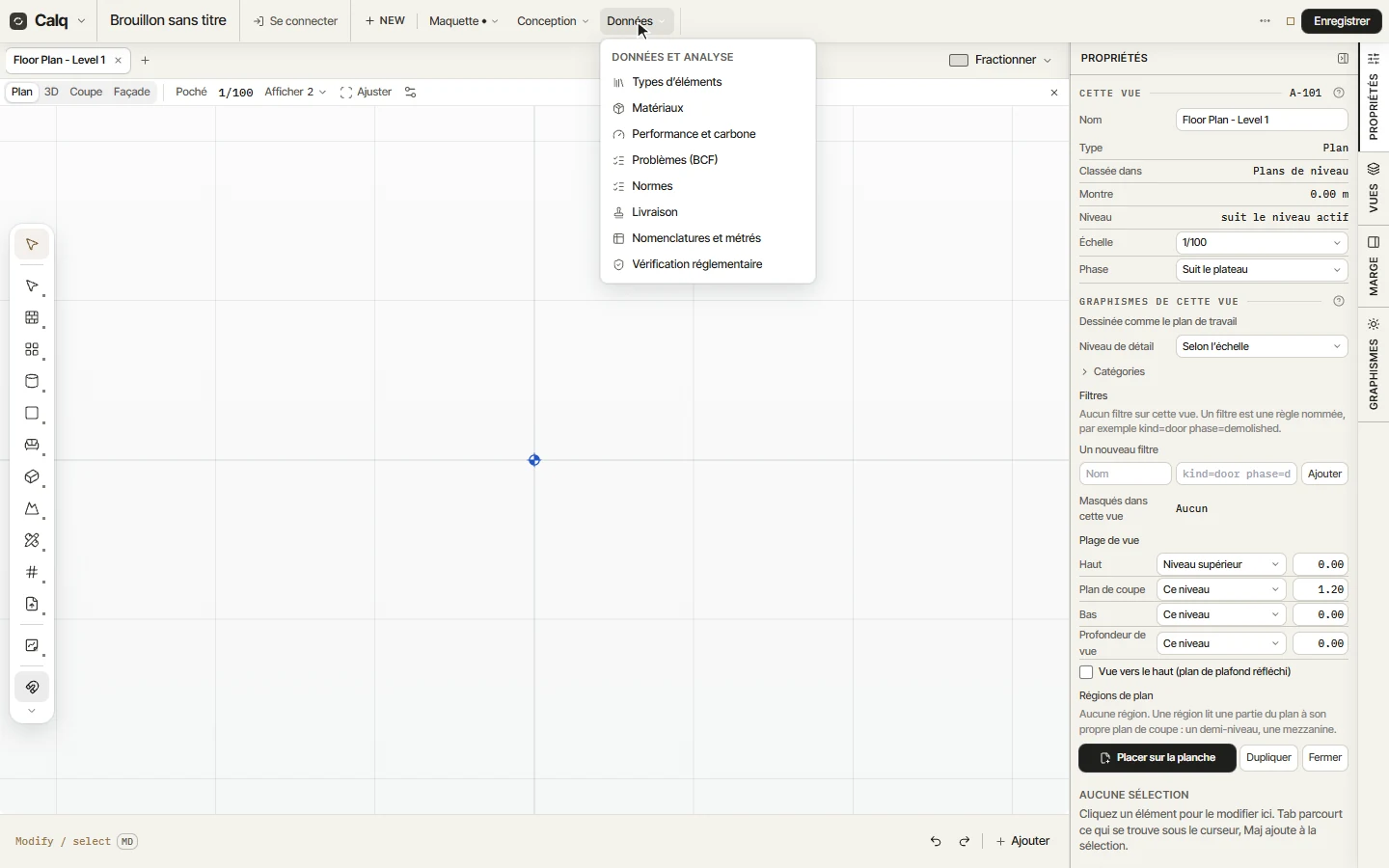
Task: Click the three-dots overflow menu in top bar
Action: [x=1266, y=21]
